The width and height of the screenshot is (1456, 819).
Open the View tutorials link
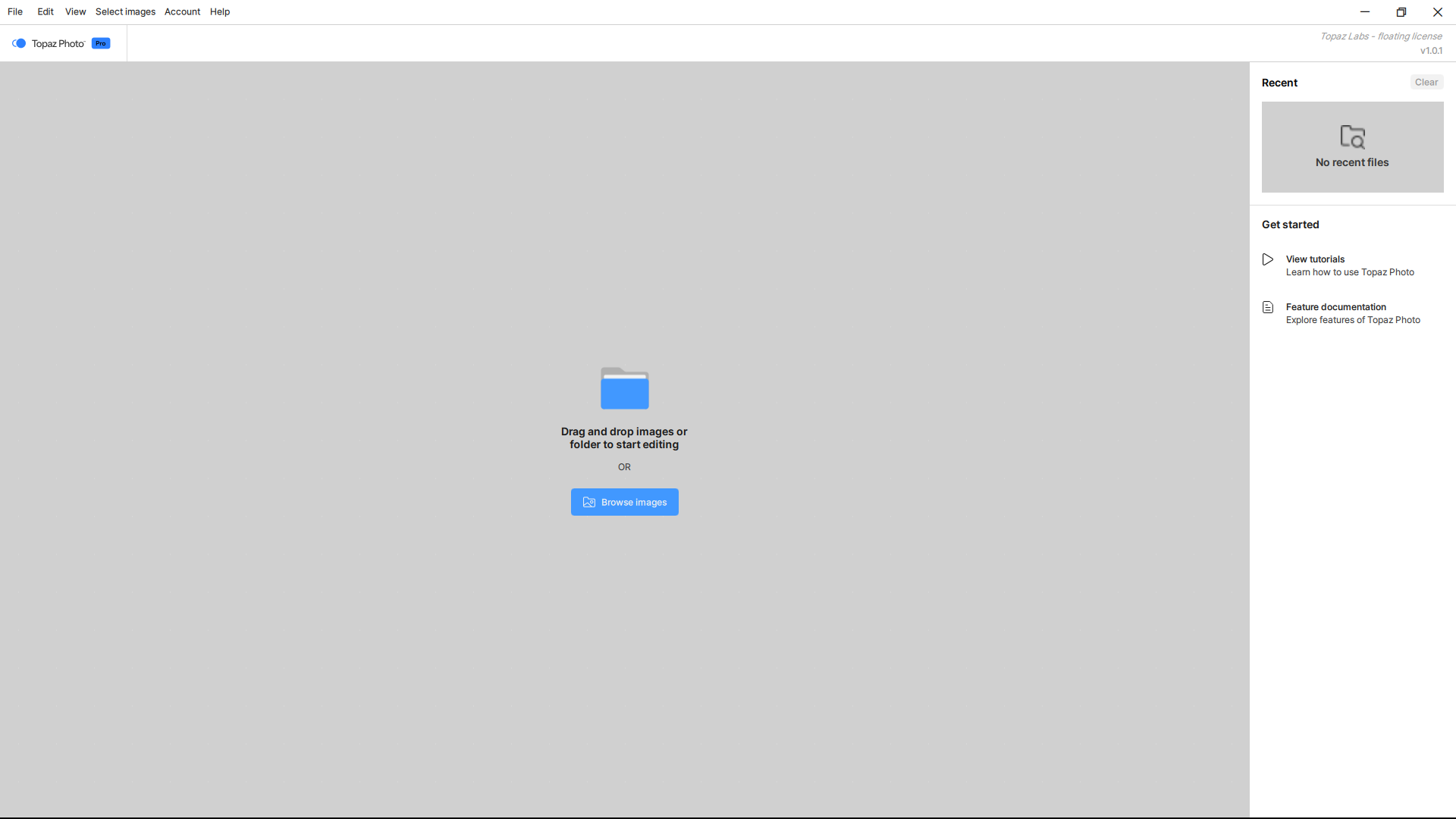pyautogui.click(x=1315, y=259)
